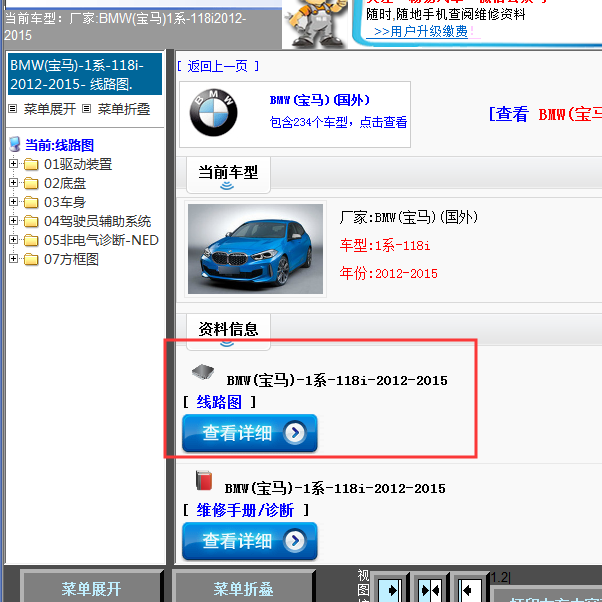
Task: Expand the 07方框图 tree node
Action: 13,259
